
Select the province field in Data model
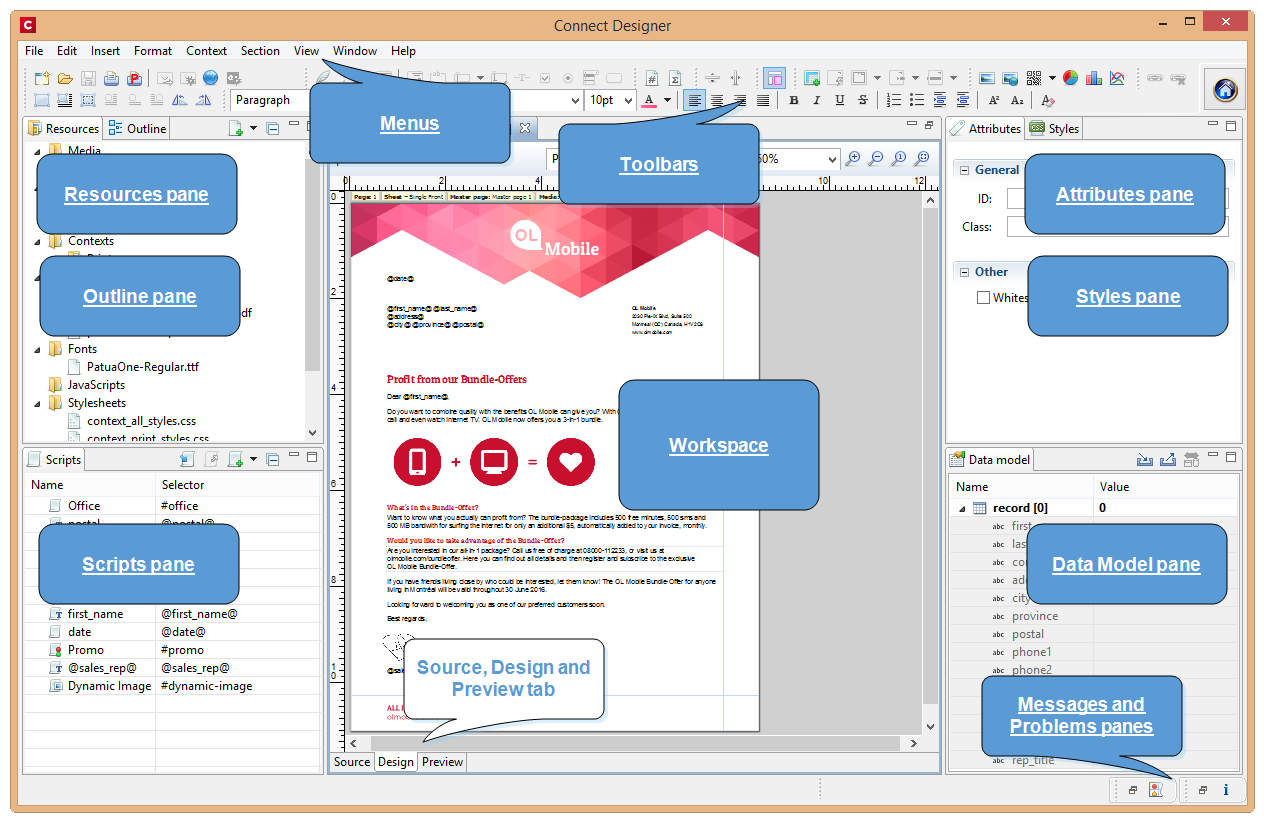click(x=1035, y=616)
